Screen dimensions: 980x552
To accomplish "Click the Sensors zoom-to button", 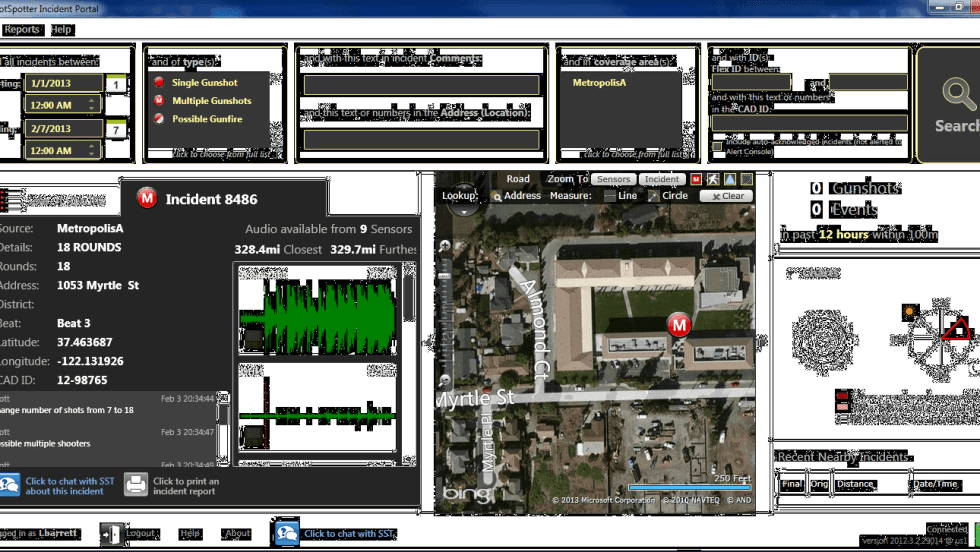I will click(612, 179).
